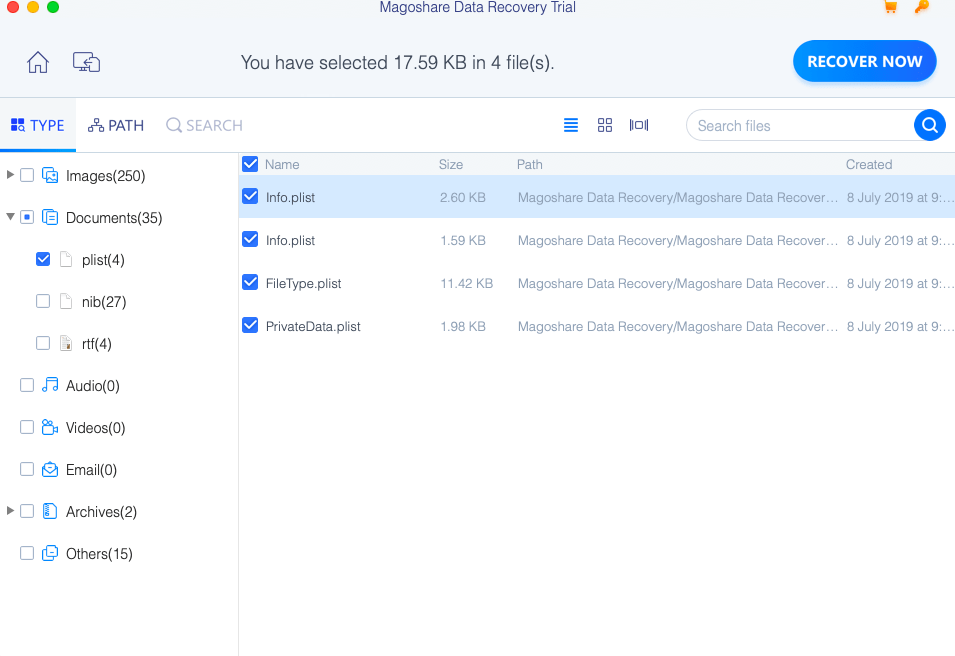Expand the Images category arrow

coord(10,175)
